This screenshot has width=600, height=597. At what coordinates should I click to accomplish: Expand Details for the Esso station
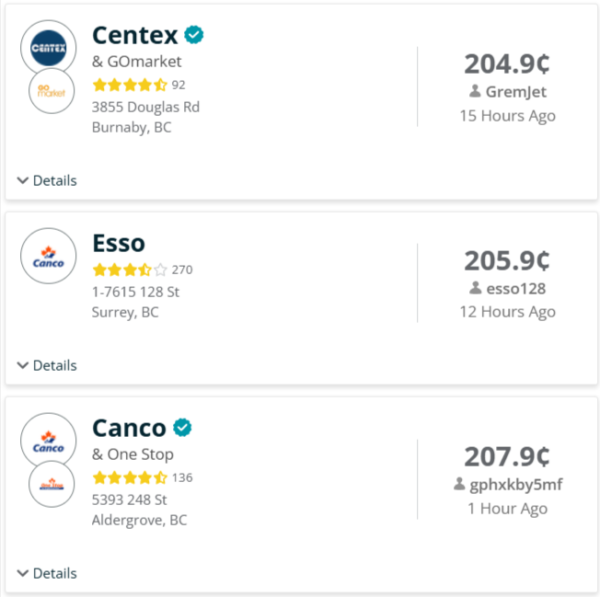click(x=47, y=365)
